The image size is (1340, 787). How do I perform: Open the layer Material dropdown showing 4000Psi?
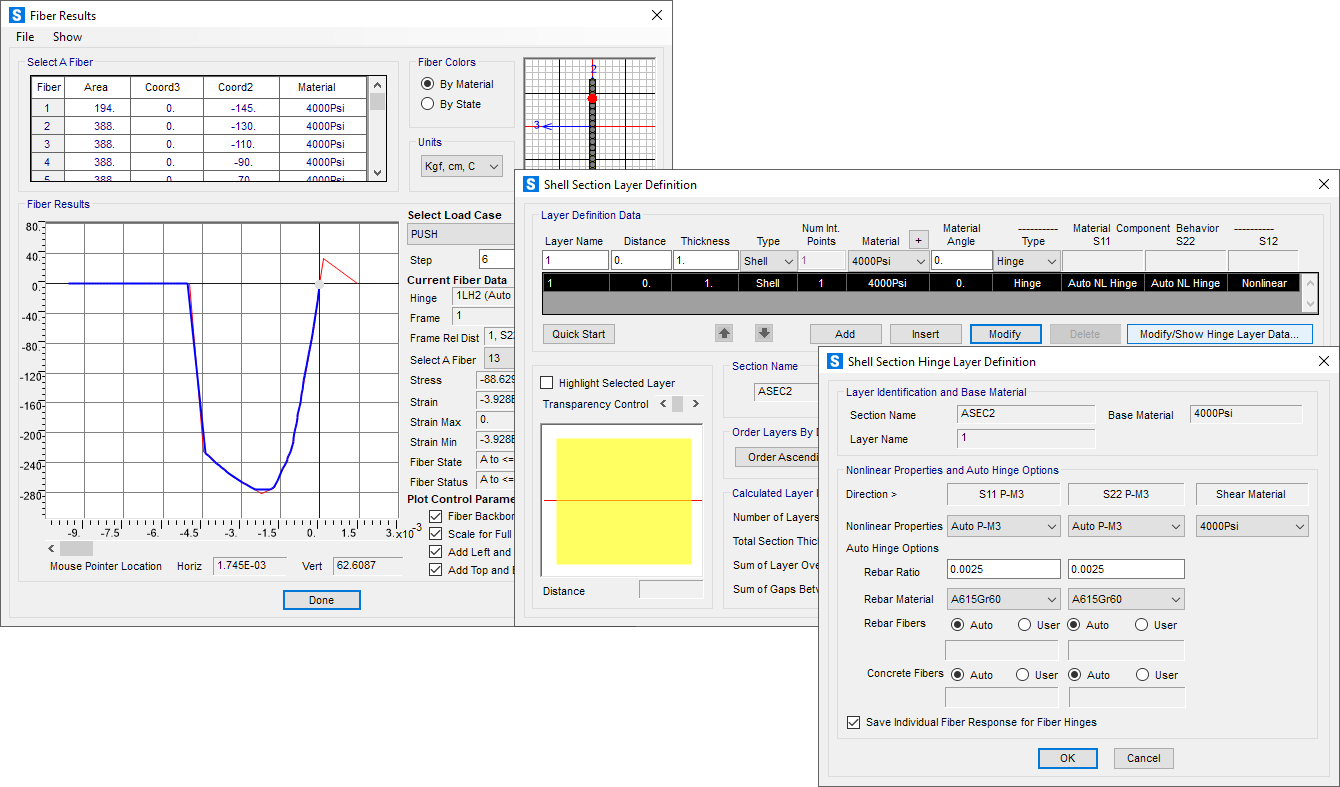(888, 261)
